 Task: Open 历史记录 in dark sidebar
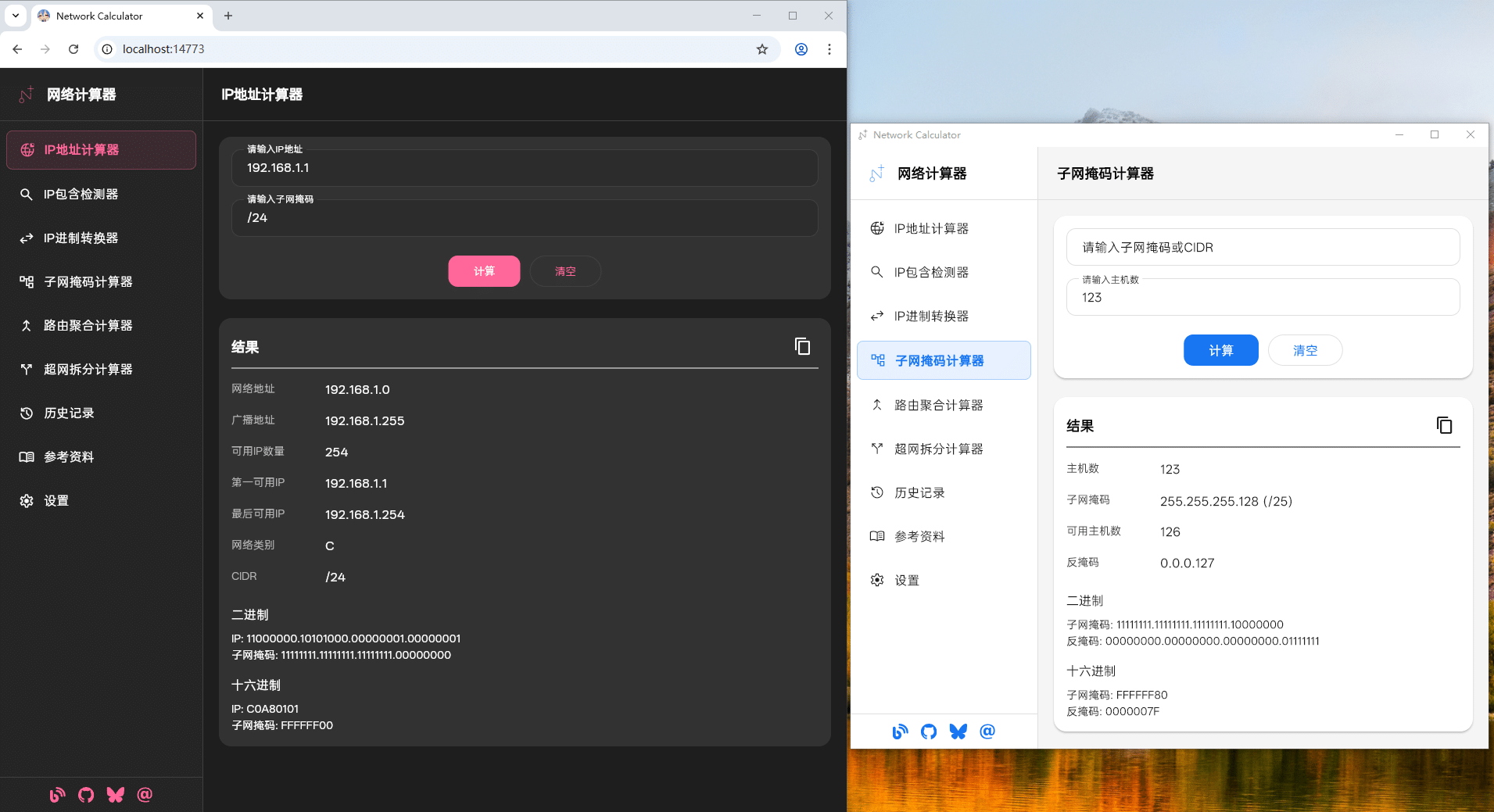pyautogui.click(x=101, y=413)
